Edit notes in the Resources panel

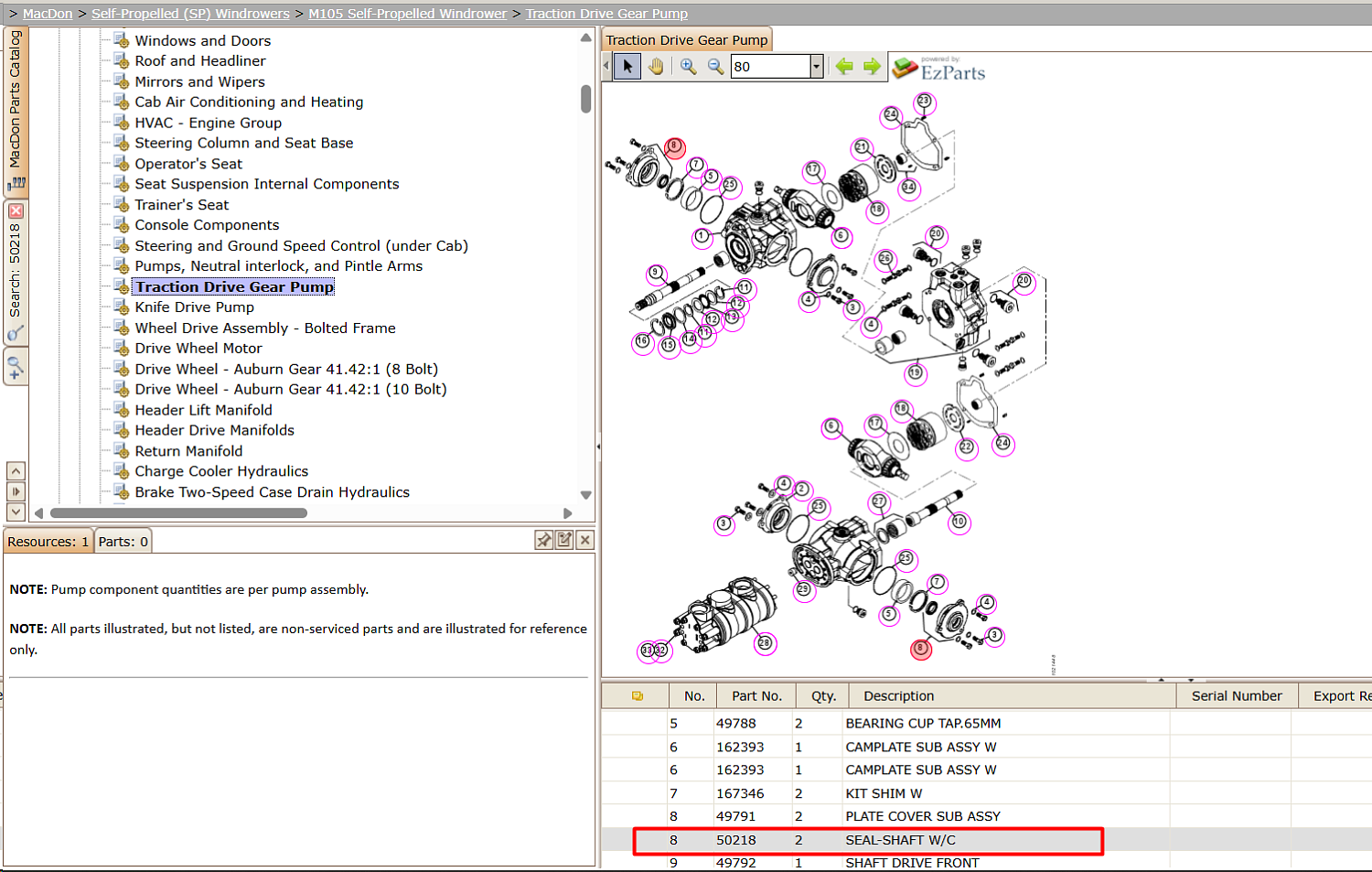564,540
